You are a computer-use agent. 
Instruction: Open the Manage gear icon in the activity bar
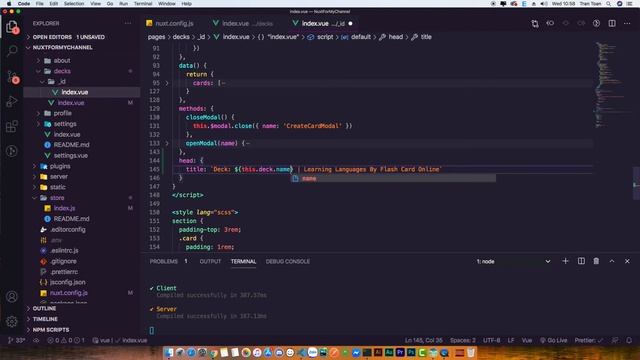tap(12, 322)
